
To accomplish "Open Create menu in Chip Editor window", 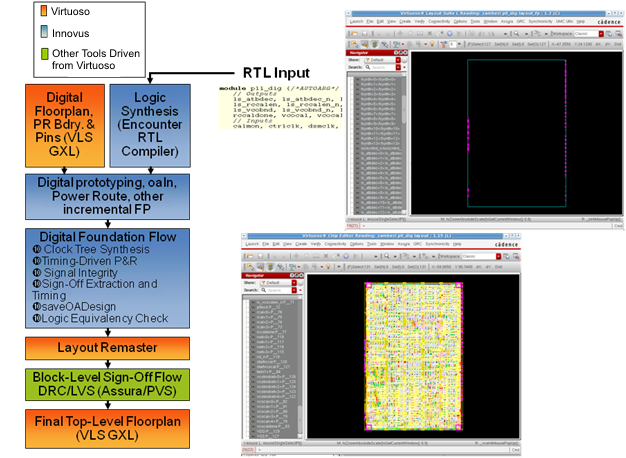I will click(301, 244).
